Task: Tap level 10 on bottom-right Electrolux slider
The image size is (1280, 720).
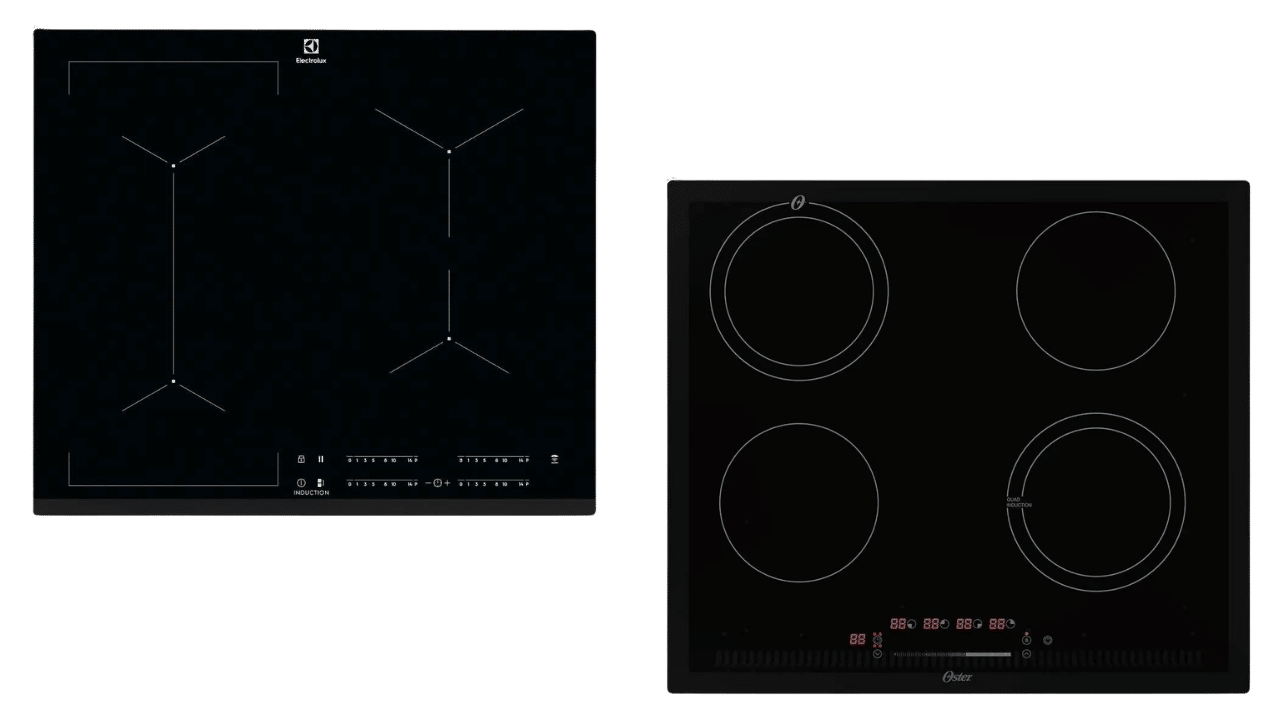Action: click(x=505, y=484)
